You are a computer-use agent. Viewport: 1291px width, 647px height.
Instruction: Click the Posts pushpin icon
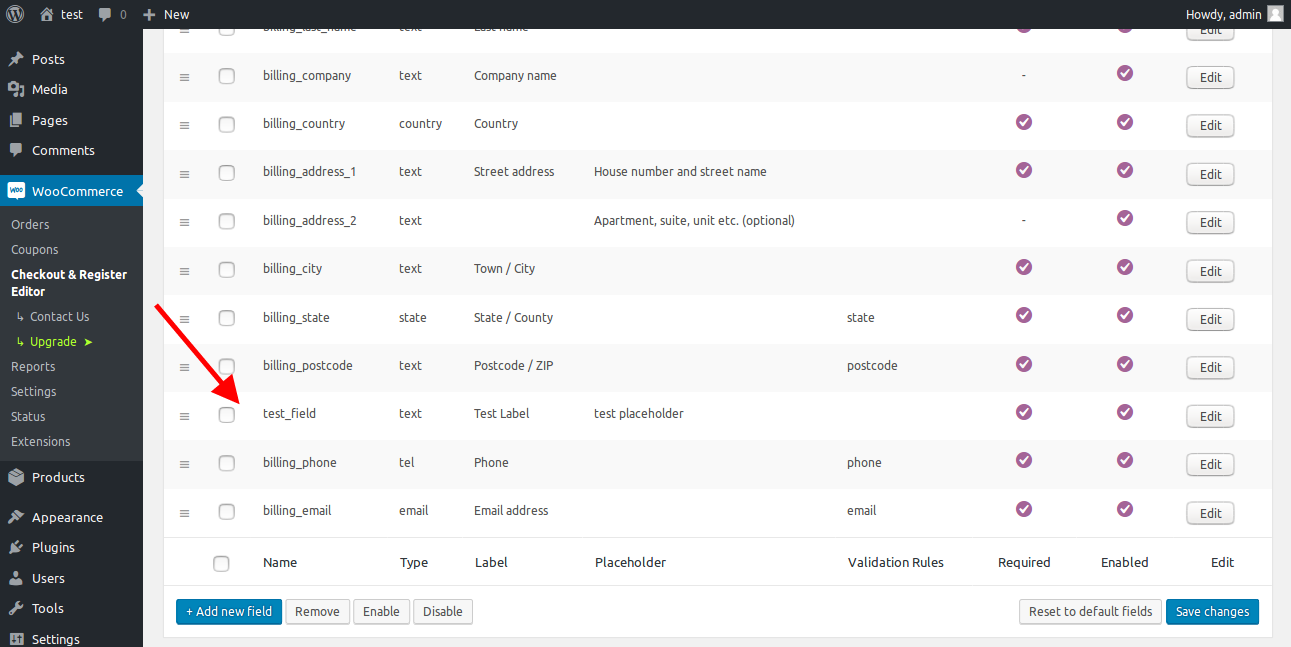click(x=16, y=59)
